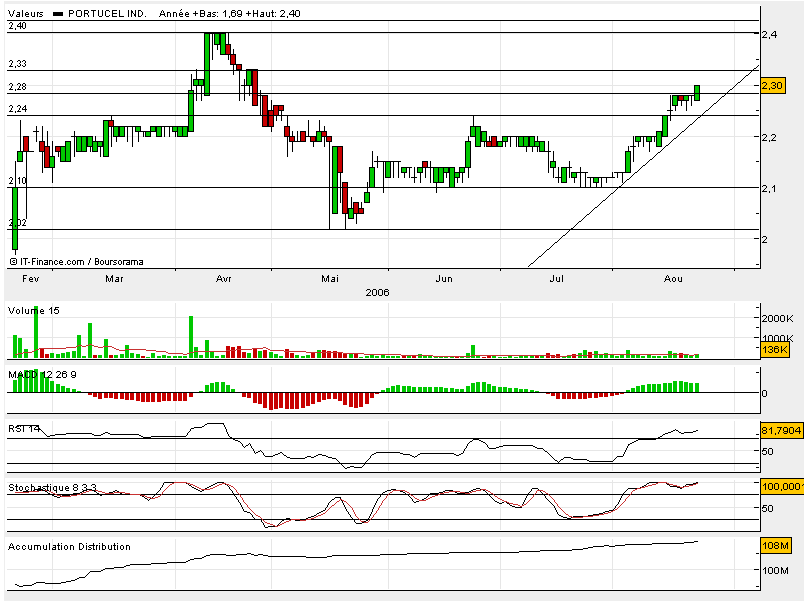Click the 100M accumulation axis label
The width and height of the screenshot is (810, 613).
point(776,571)
